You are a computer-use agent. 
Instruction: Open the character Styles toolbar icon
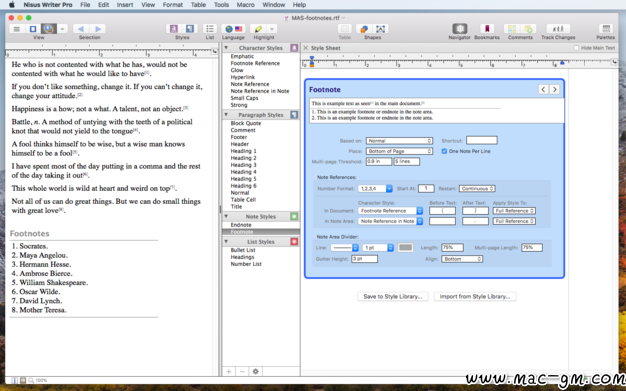click(x=174, y=29)
